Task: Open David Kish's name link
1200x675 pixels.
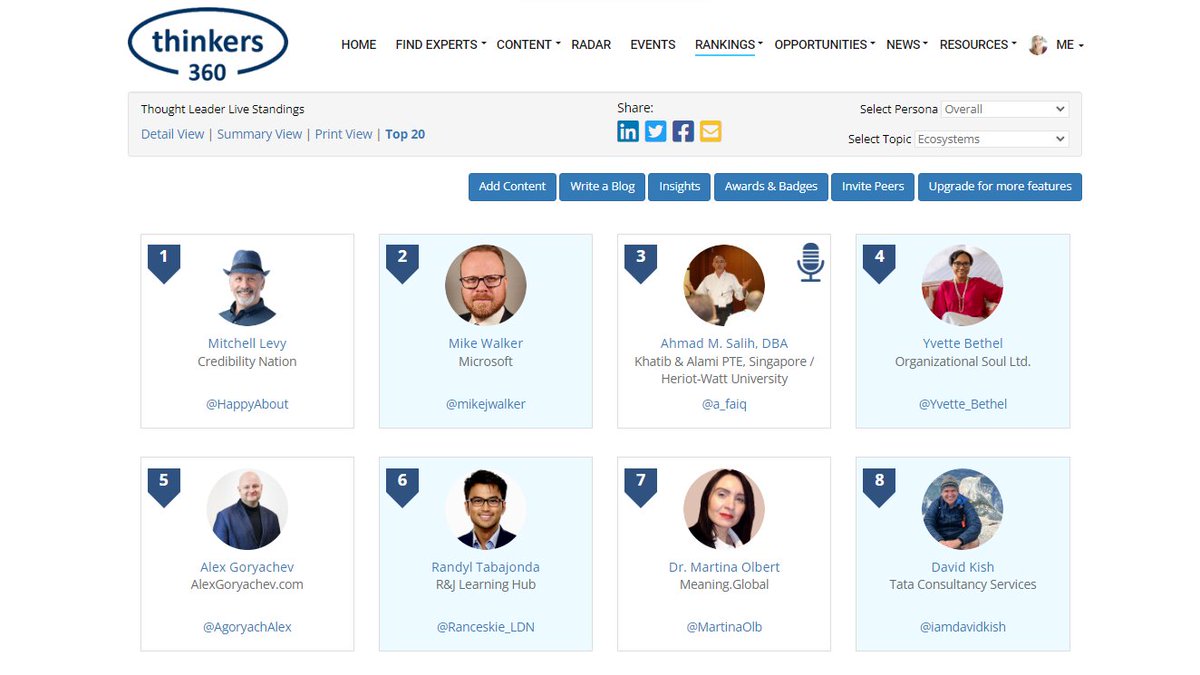Action: tap(963, 567)
